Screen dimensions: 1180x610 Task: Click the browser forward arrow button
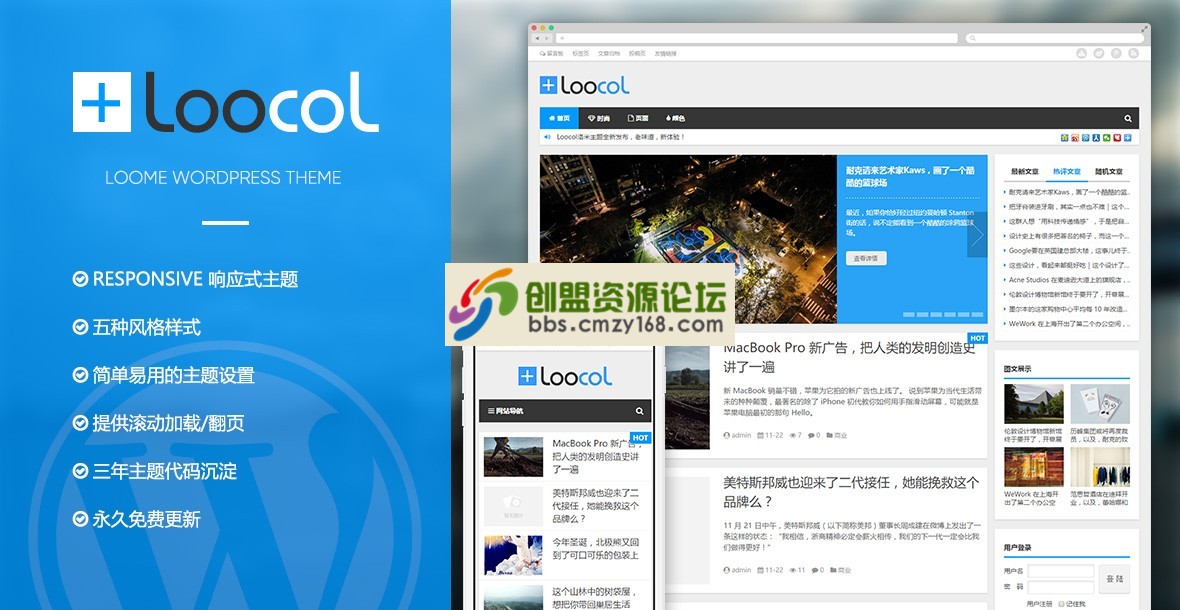coord(547,38)
